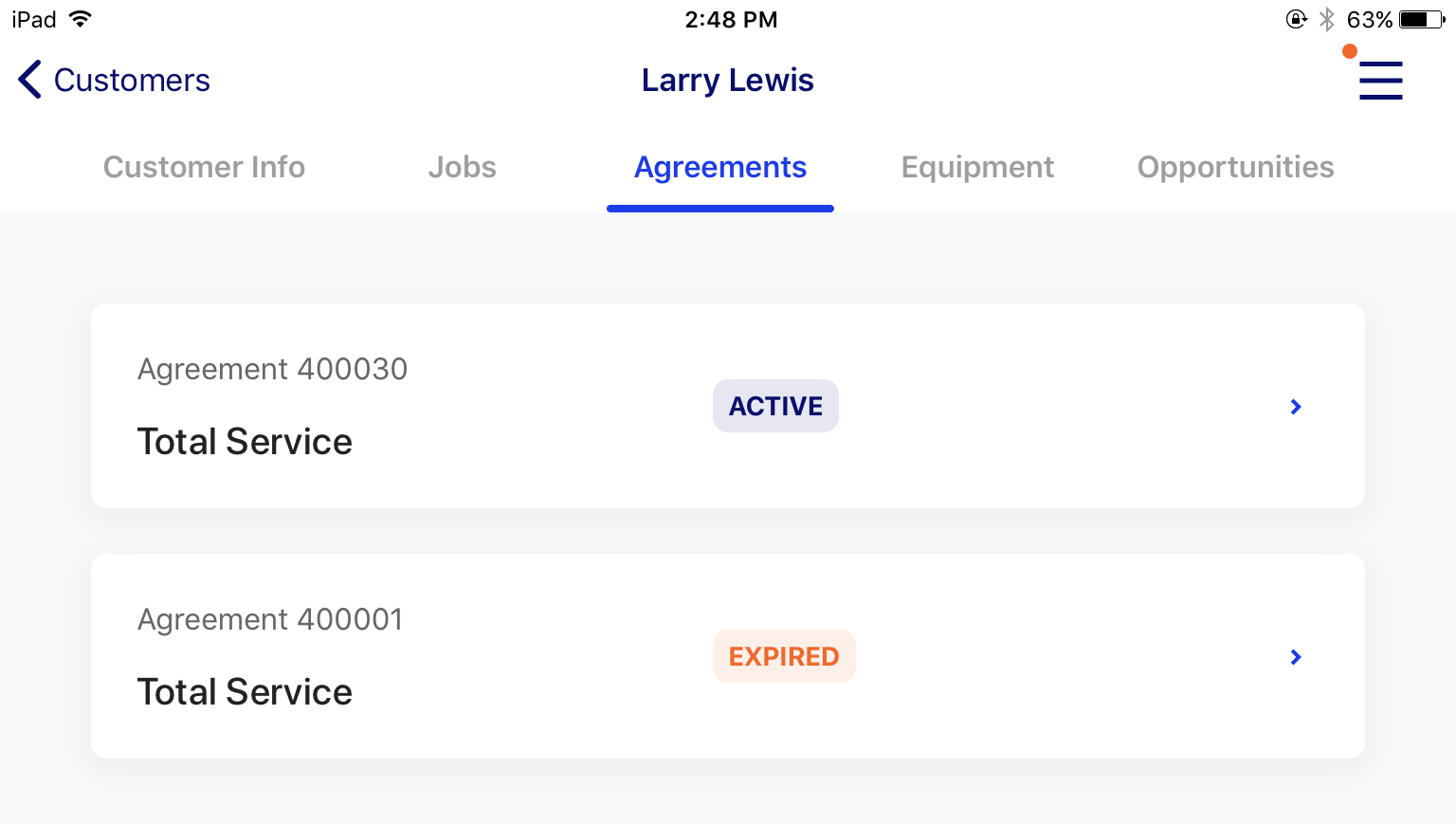Image resolution: width=1456 pixels, height=824 pixels.
Task: Select the Agreements tab
Action: tap(720, 167)
